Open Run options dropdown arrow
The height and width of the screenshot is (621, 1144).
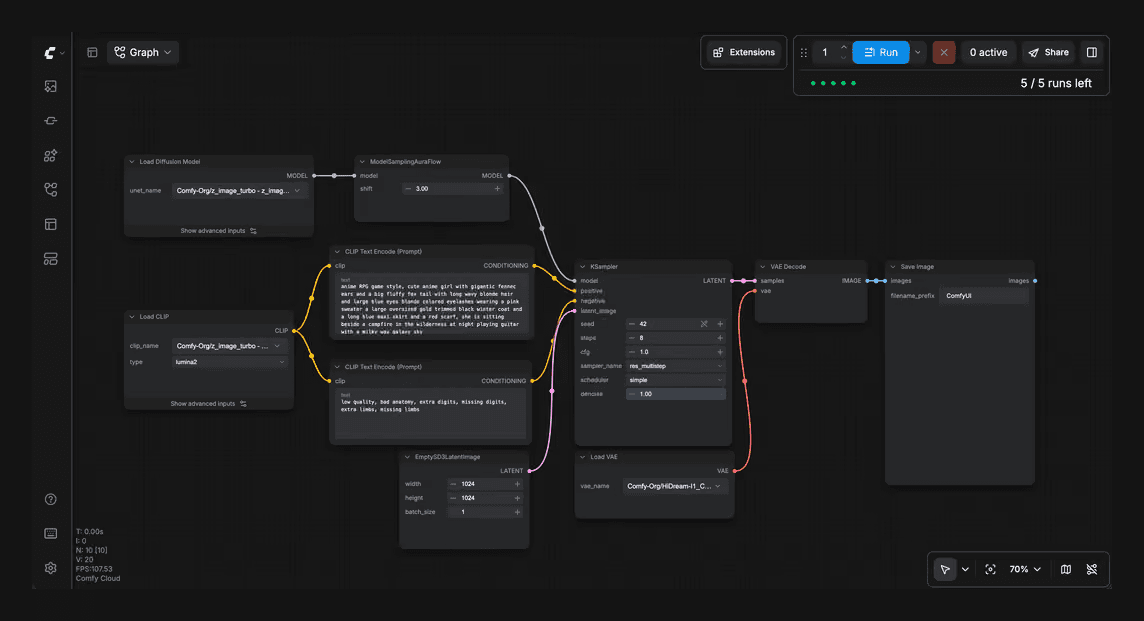(x=918, y=53)
